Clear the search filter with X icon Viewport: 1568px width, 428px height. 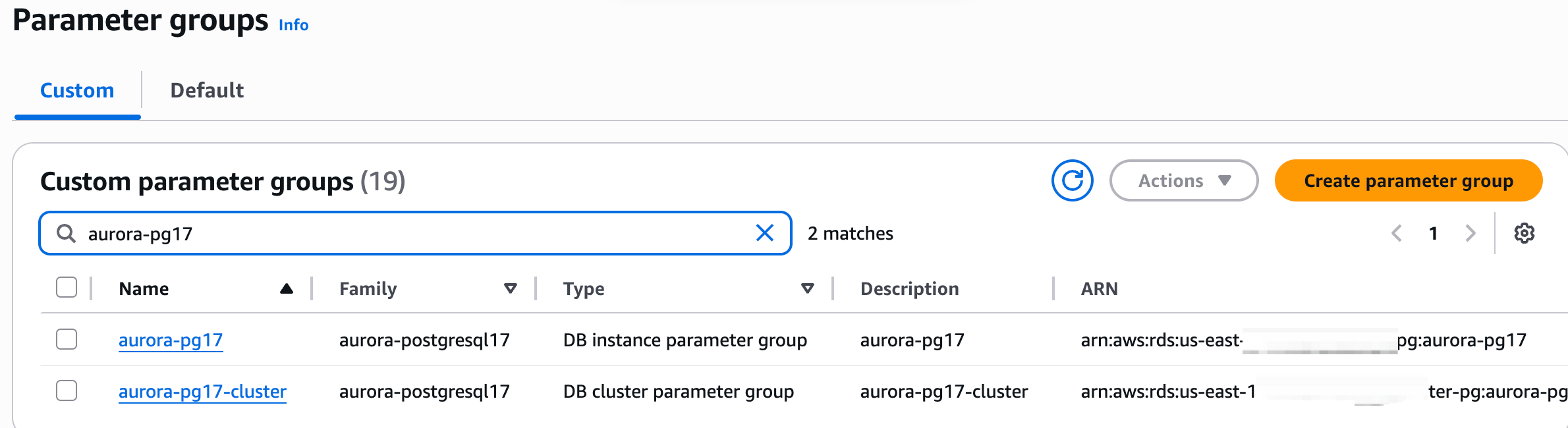pos(764,233)
